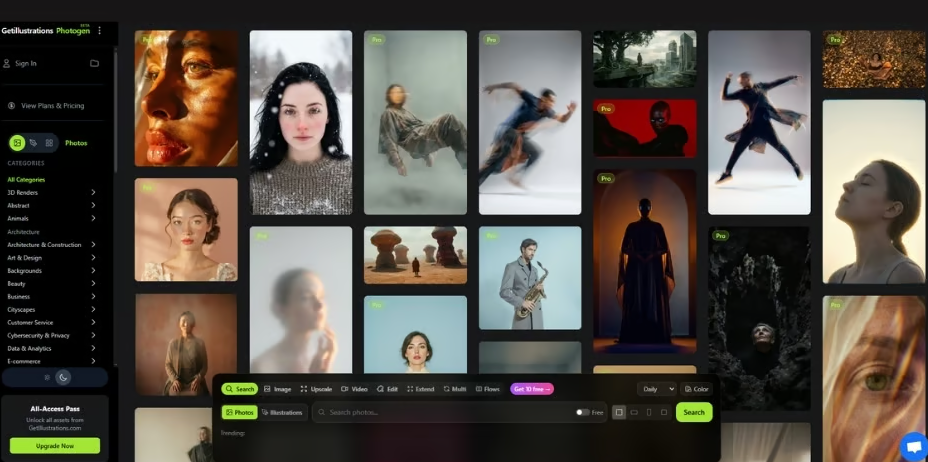Click the Getillustrations Photogen logo

46,31
